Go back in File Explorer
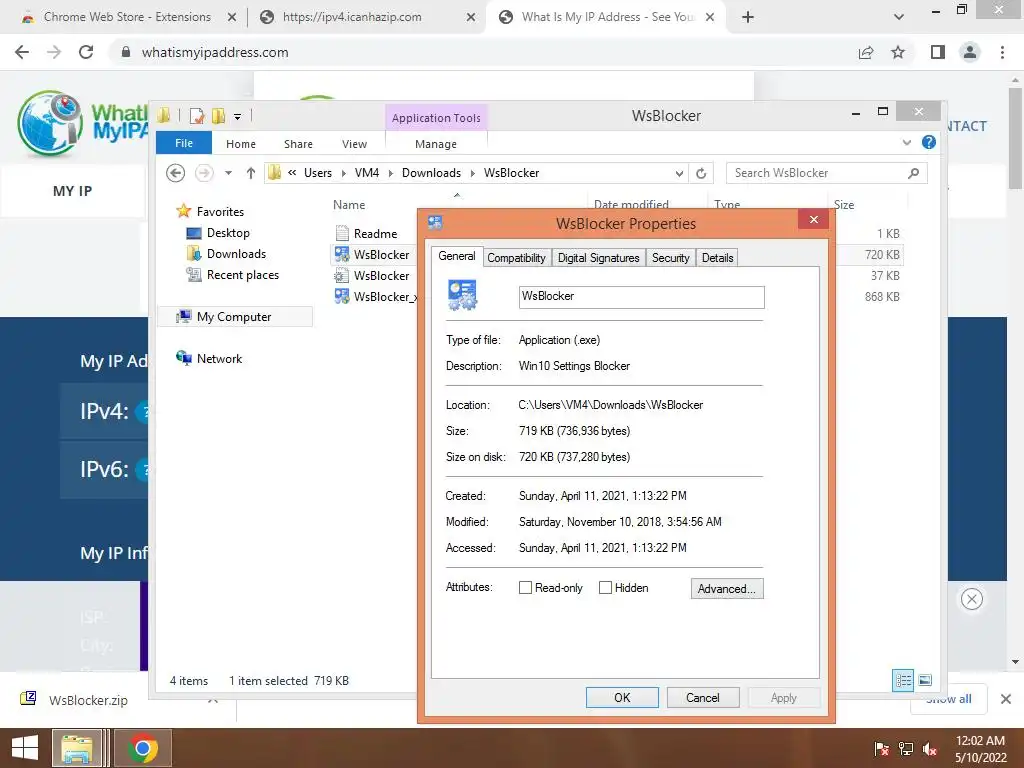The height and width of the screenshot is (768, 1024). tap(175, 173)
